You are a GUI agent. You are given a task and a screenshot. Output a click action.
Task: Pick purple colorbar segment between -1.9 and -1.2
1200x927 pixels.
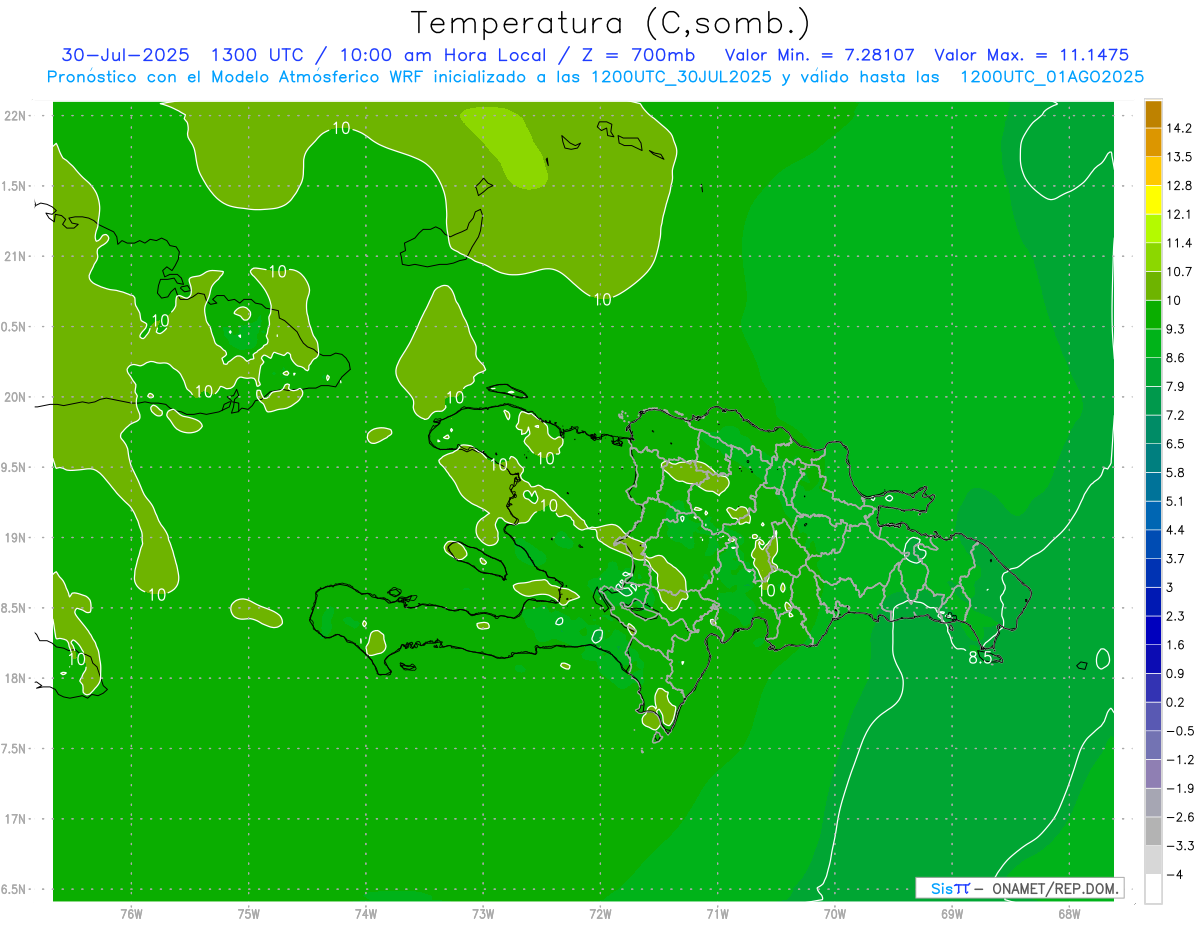coord(1153,773)
